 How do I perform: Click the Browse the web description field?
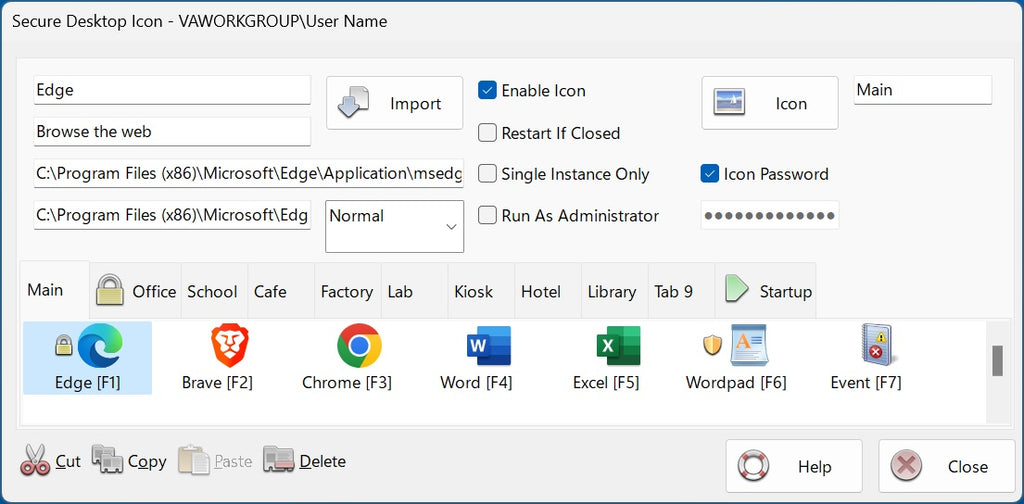[x=172, y=132]
